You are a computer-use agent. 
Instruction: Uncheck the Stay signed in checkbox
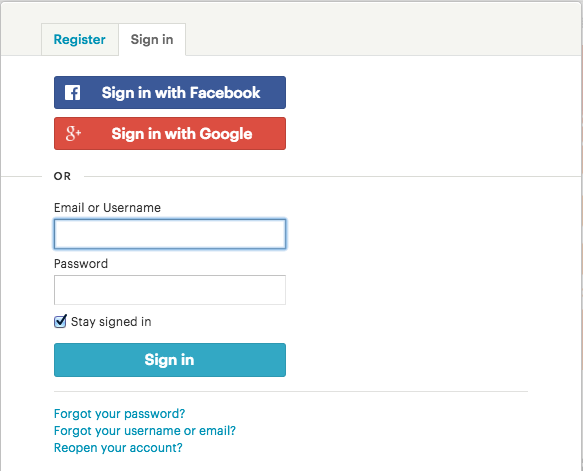click(x=60, y=322)
